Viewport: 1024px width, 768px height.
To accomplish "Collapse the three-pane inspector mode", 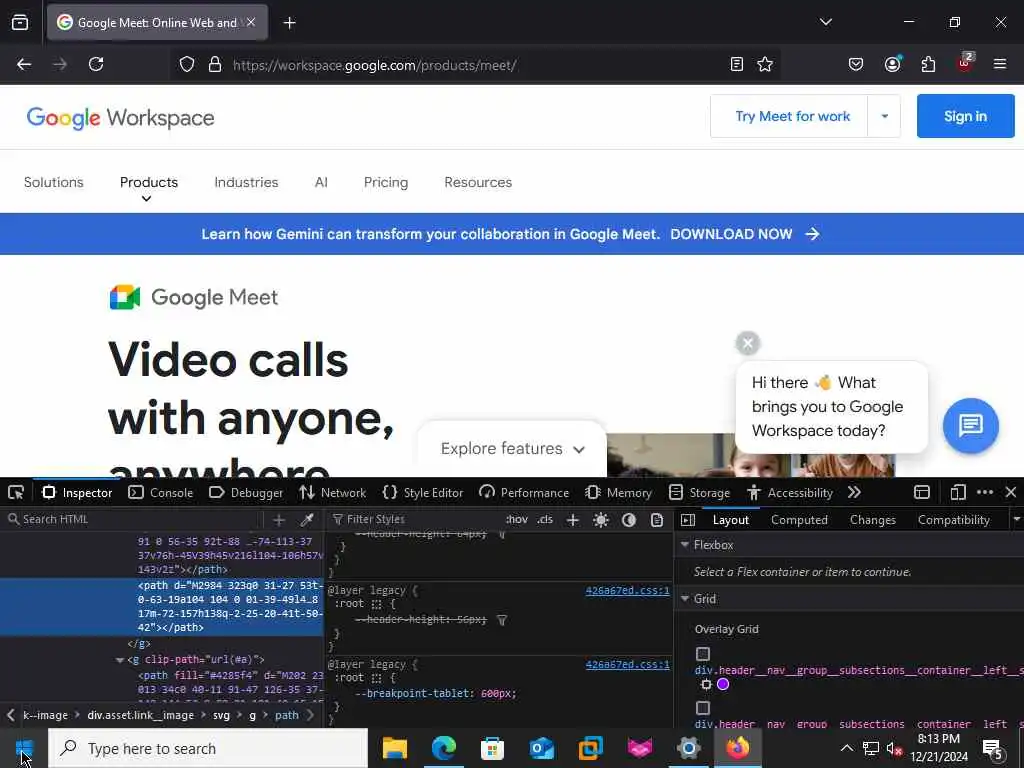I will coord(688,520).
